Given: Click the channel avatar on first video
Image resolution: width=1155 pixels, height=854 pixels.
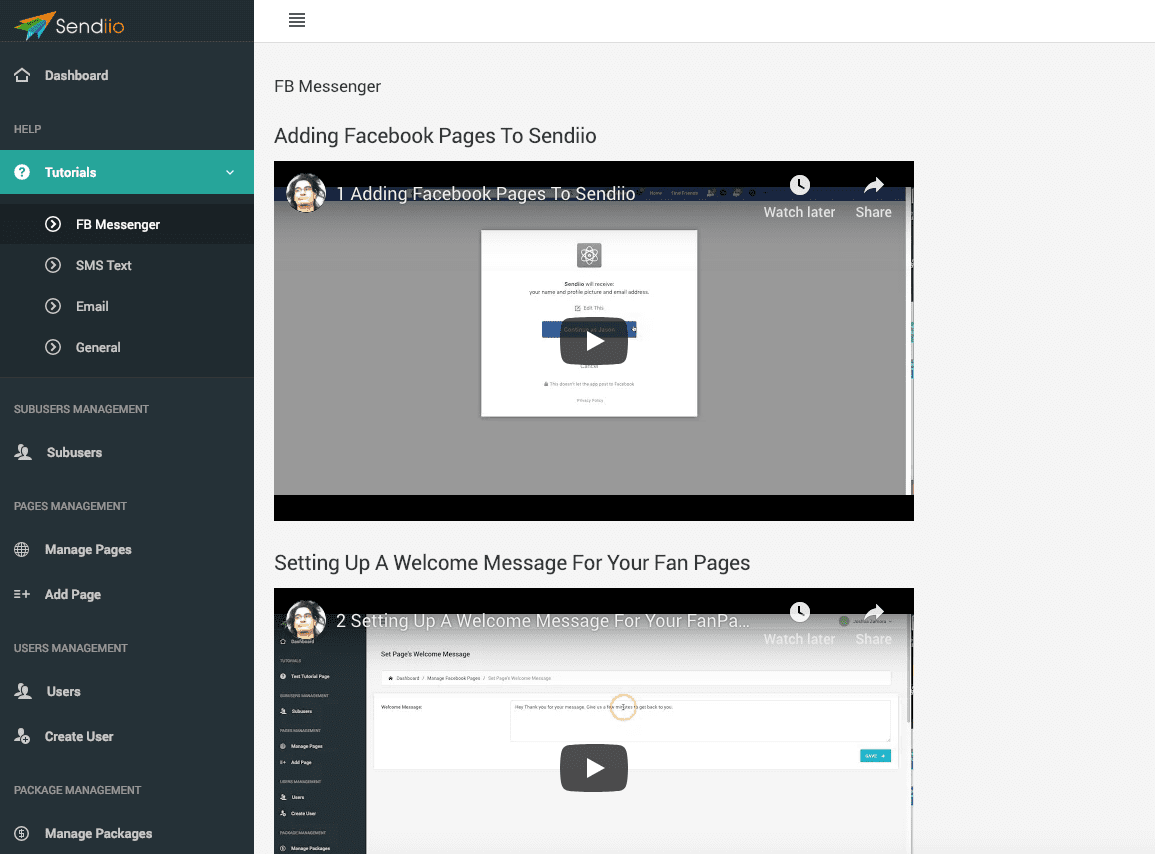Looking at the screenshot, I should [306, 193].
